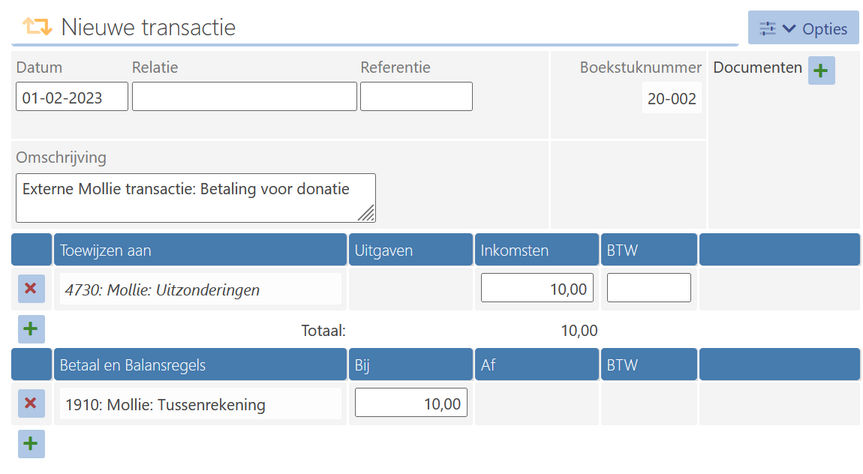
Task: Click the Boekstuknummer value 20-002
Action: click(672, 99)
